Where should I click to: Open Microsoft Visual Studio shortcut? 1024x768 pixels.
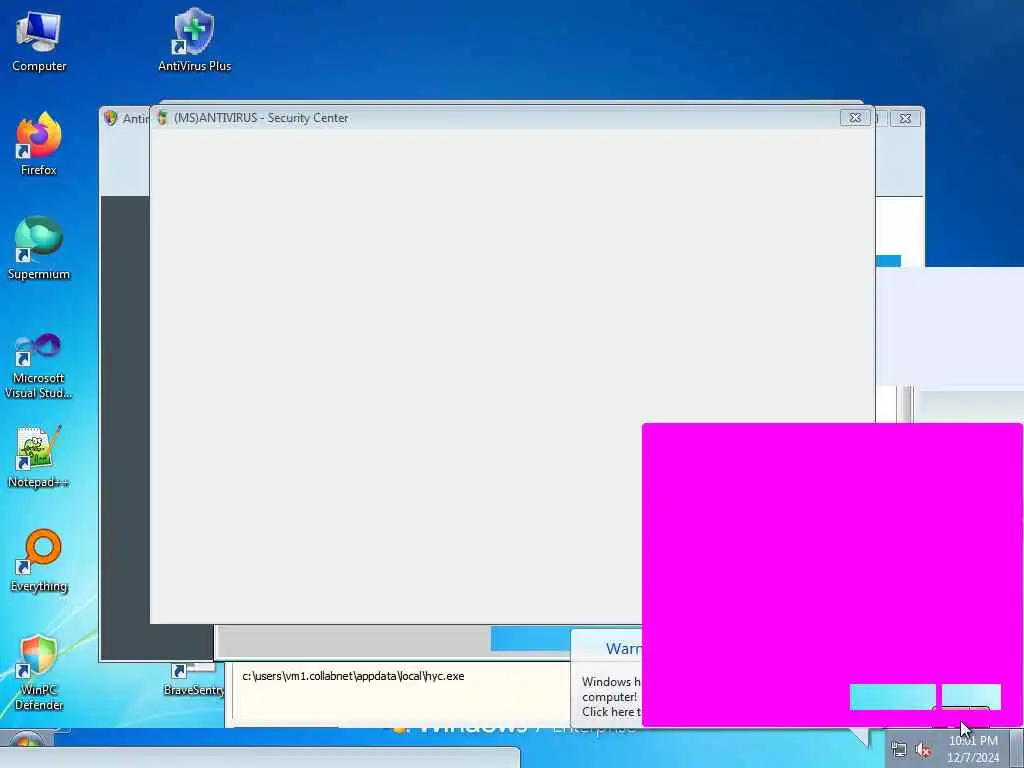[39, 366]
